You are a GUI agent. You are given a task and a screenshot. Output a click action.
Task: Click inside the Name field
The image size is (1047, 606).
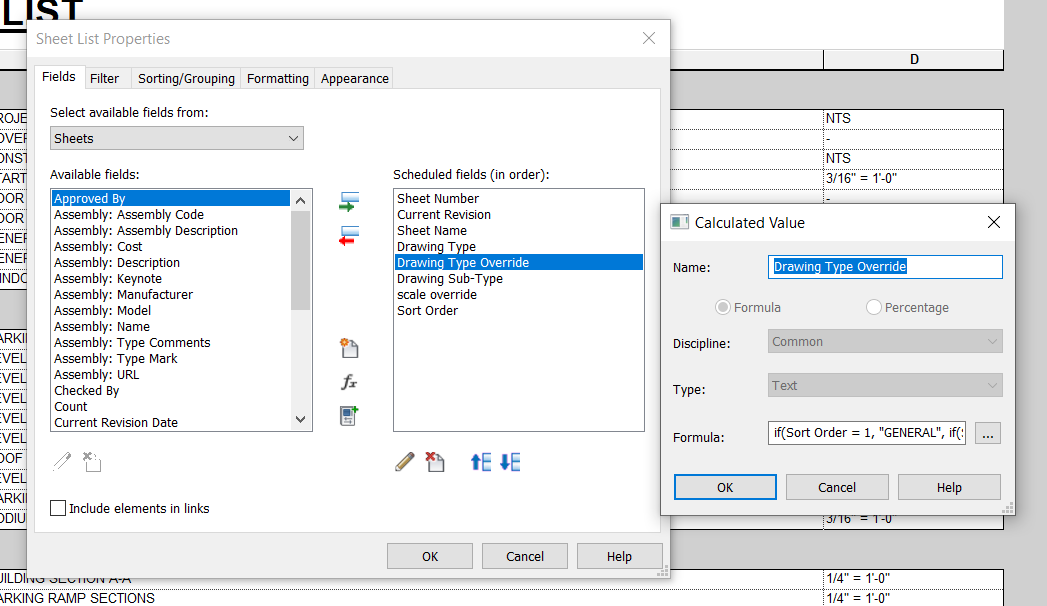884,266
